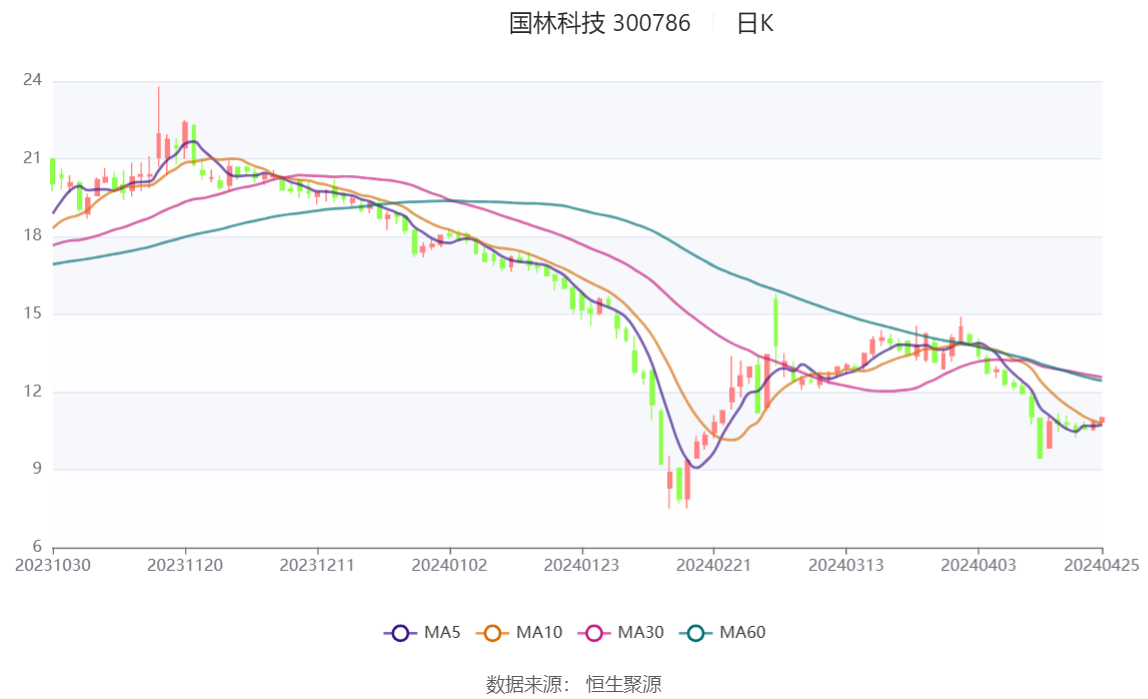Click the y-axis value 21
1148x699 pixels.
click(32, 158)
